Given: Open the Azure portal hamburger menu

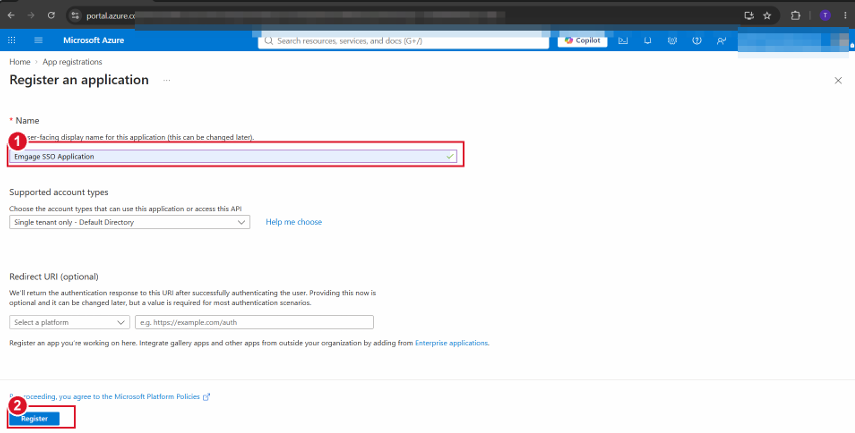Looking at the screenshot, I should point(38,40).
